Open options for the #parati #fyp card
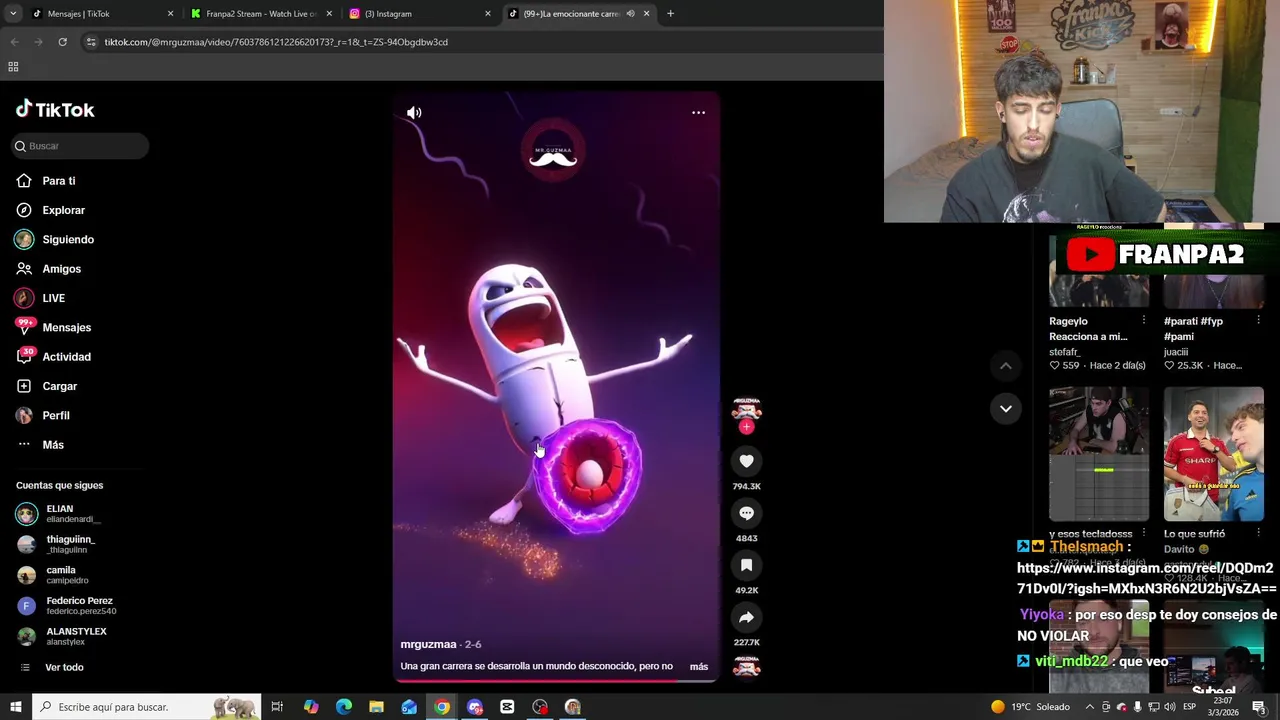 click(1258, 321)
